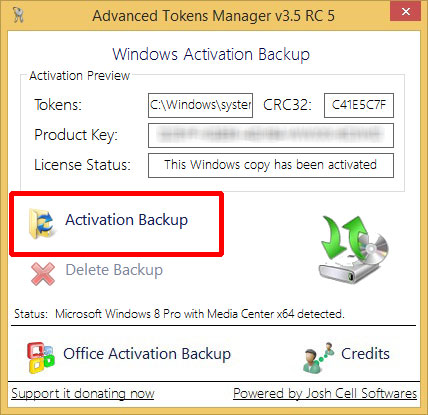Click the Activation Preview group label
The height and width of the screenshot is (415, 428).
coord(80,76)
